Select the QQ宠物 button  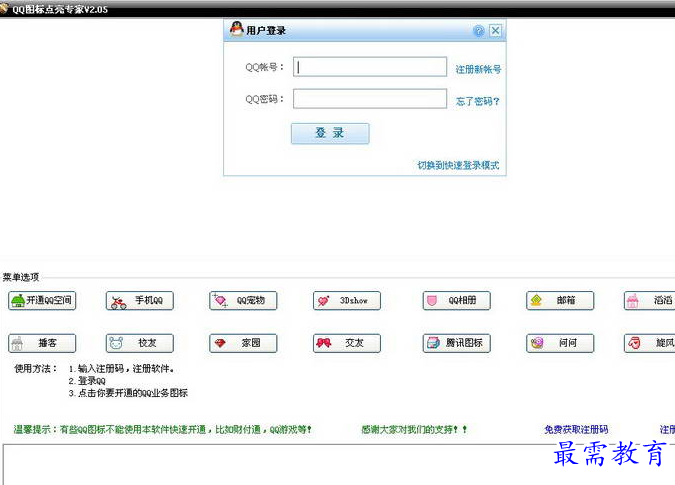[243, 300]
